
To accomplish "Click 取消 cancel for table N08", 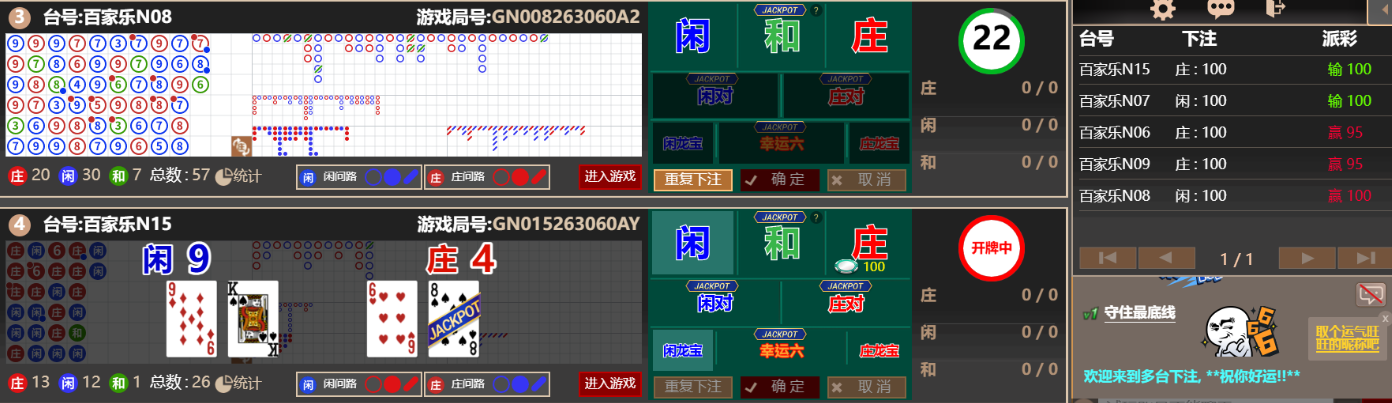I will tap(867, 180).
